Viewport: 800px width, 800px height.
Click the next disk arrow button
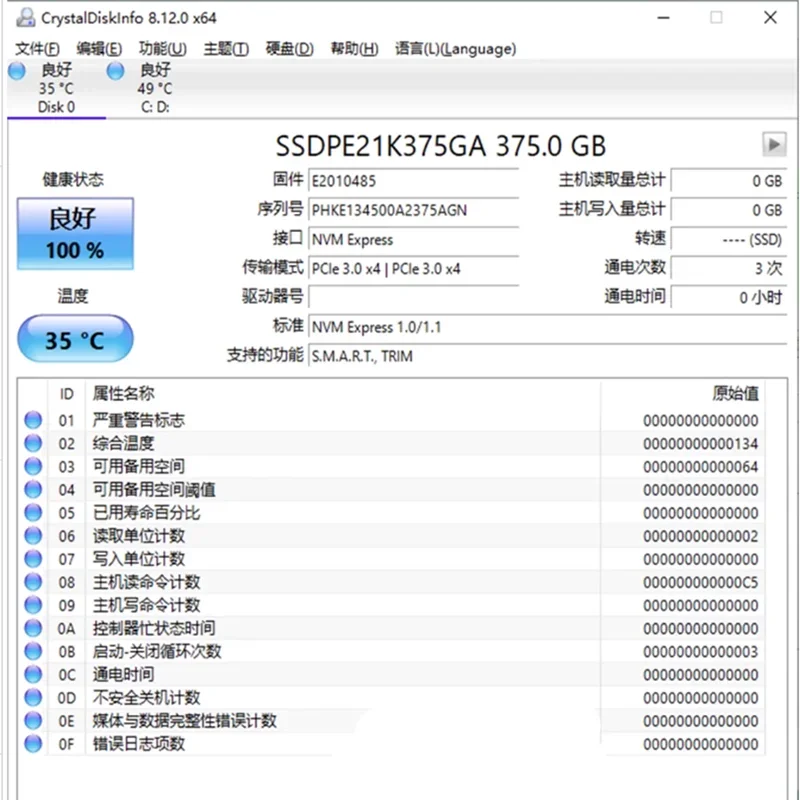[773, 144]
